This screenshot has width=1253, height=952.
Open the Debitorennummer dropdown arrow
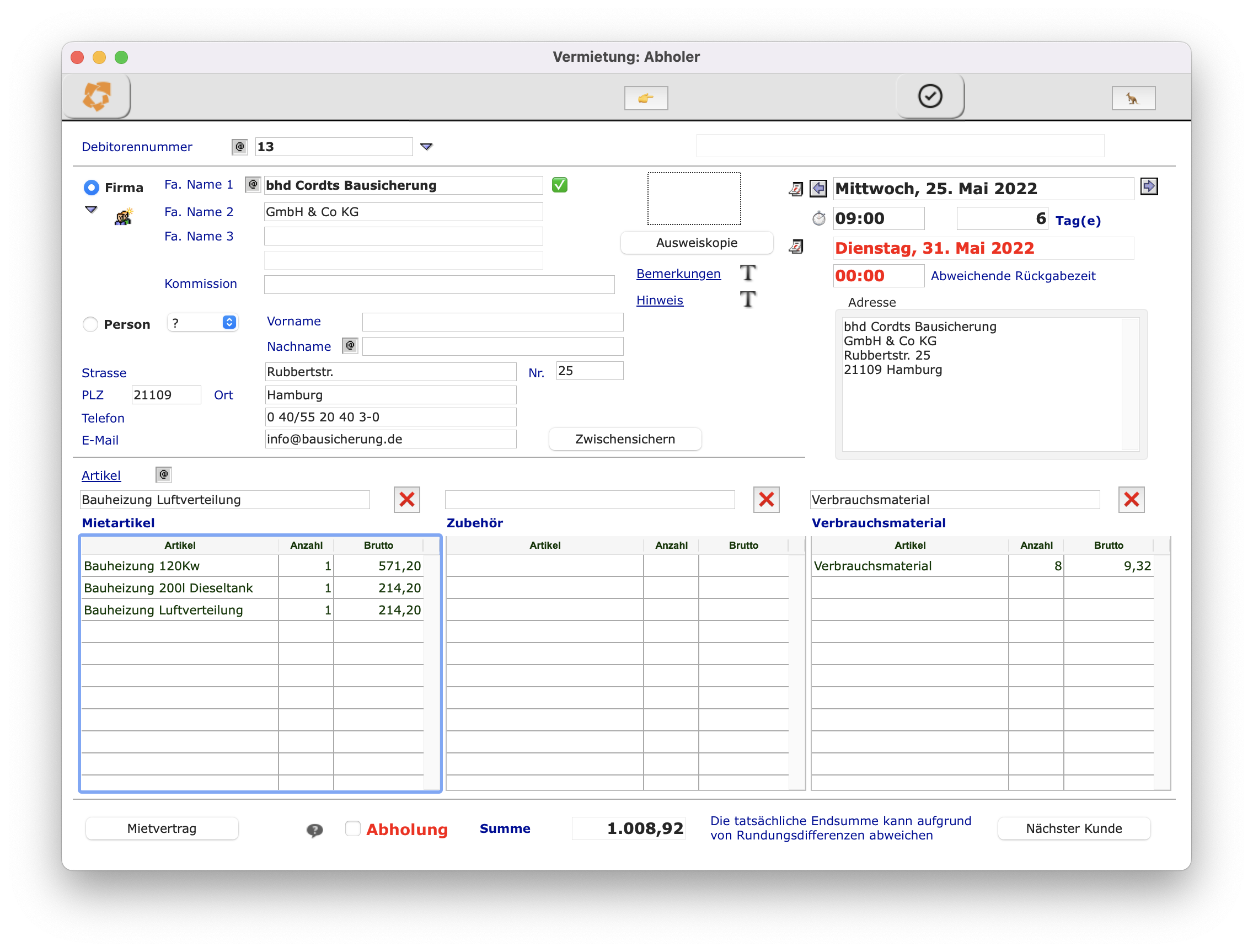pos(426,147)
